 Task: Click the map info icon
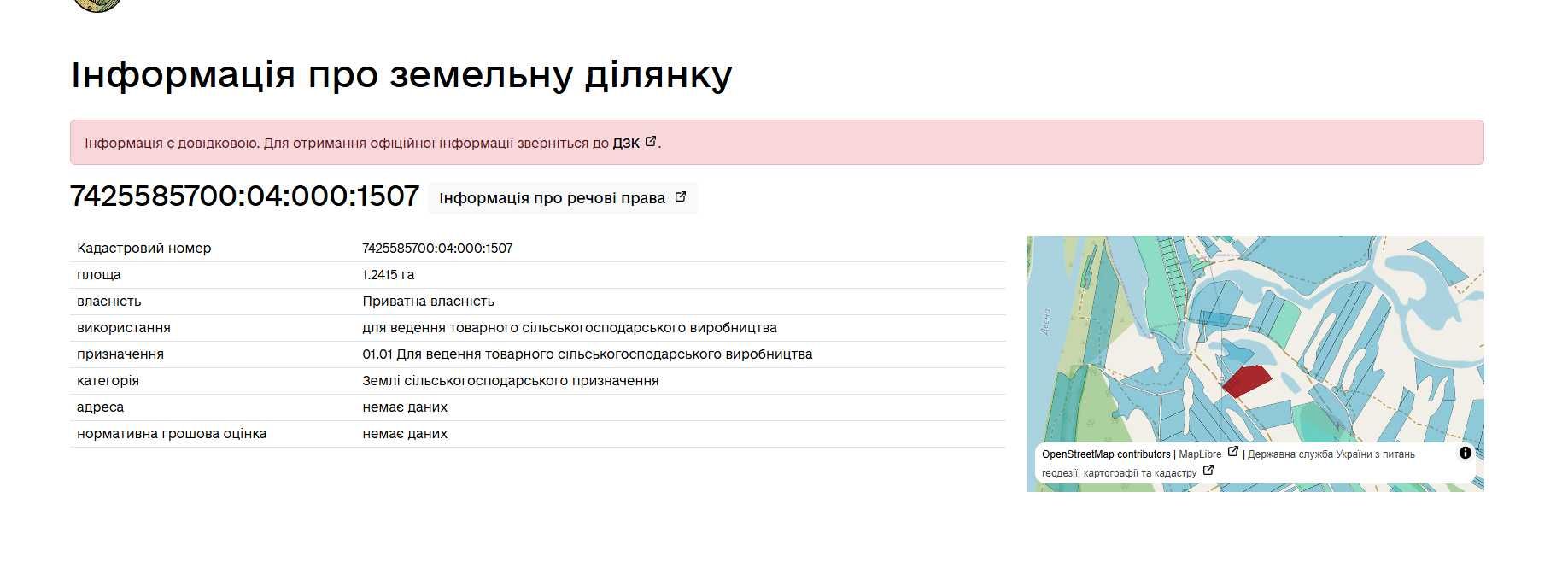1466,454
